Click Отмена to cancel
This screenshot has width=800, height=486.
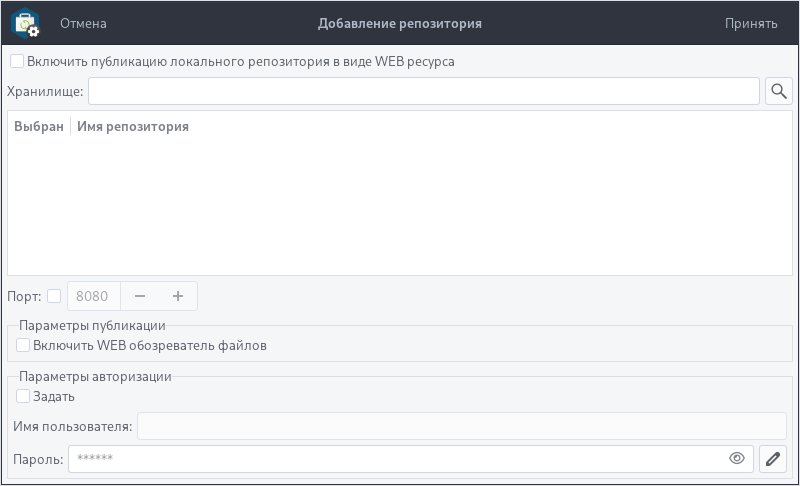coord(83,23)
